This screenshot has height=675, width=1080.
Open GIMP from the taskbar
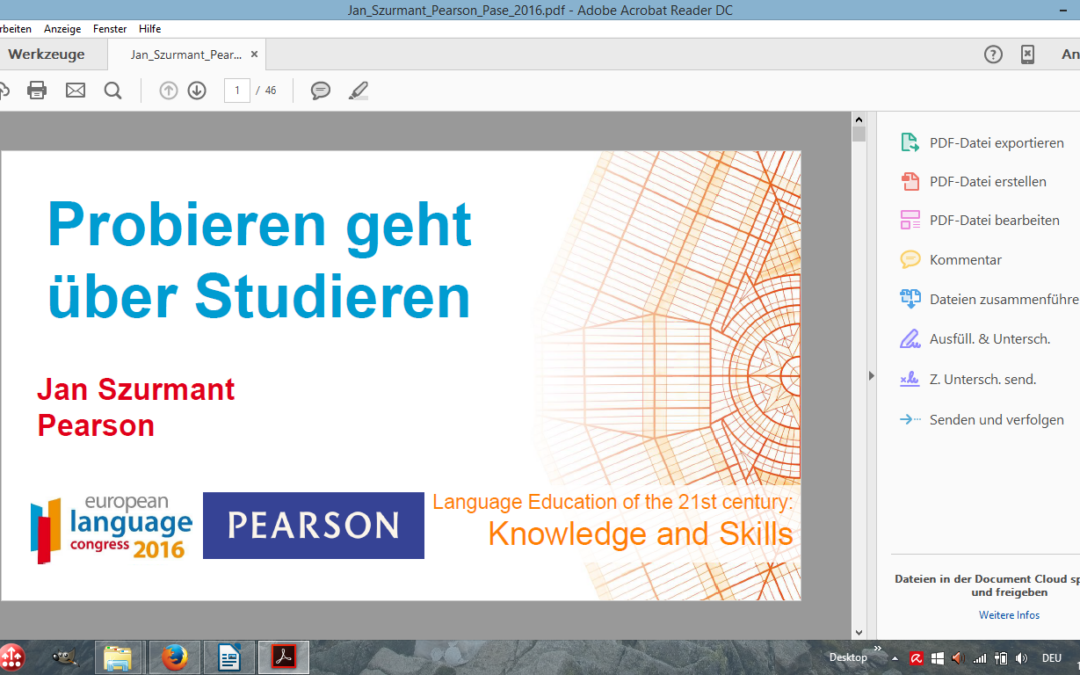(65, 658)
